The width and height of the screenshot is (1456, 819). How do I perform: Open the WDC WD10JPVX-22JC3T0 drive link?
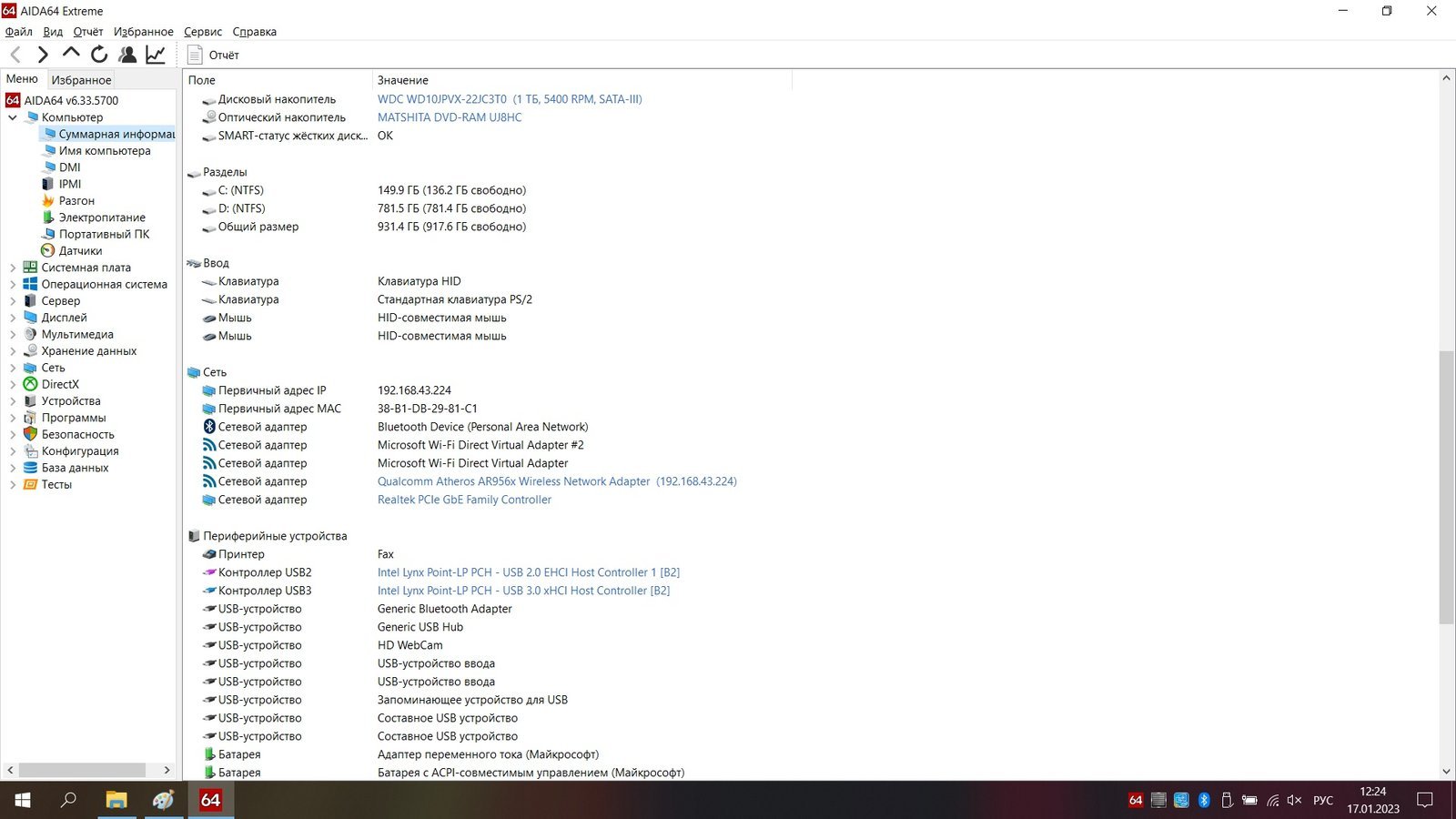[510, 99]
